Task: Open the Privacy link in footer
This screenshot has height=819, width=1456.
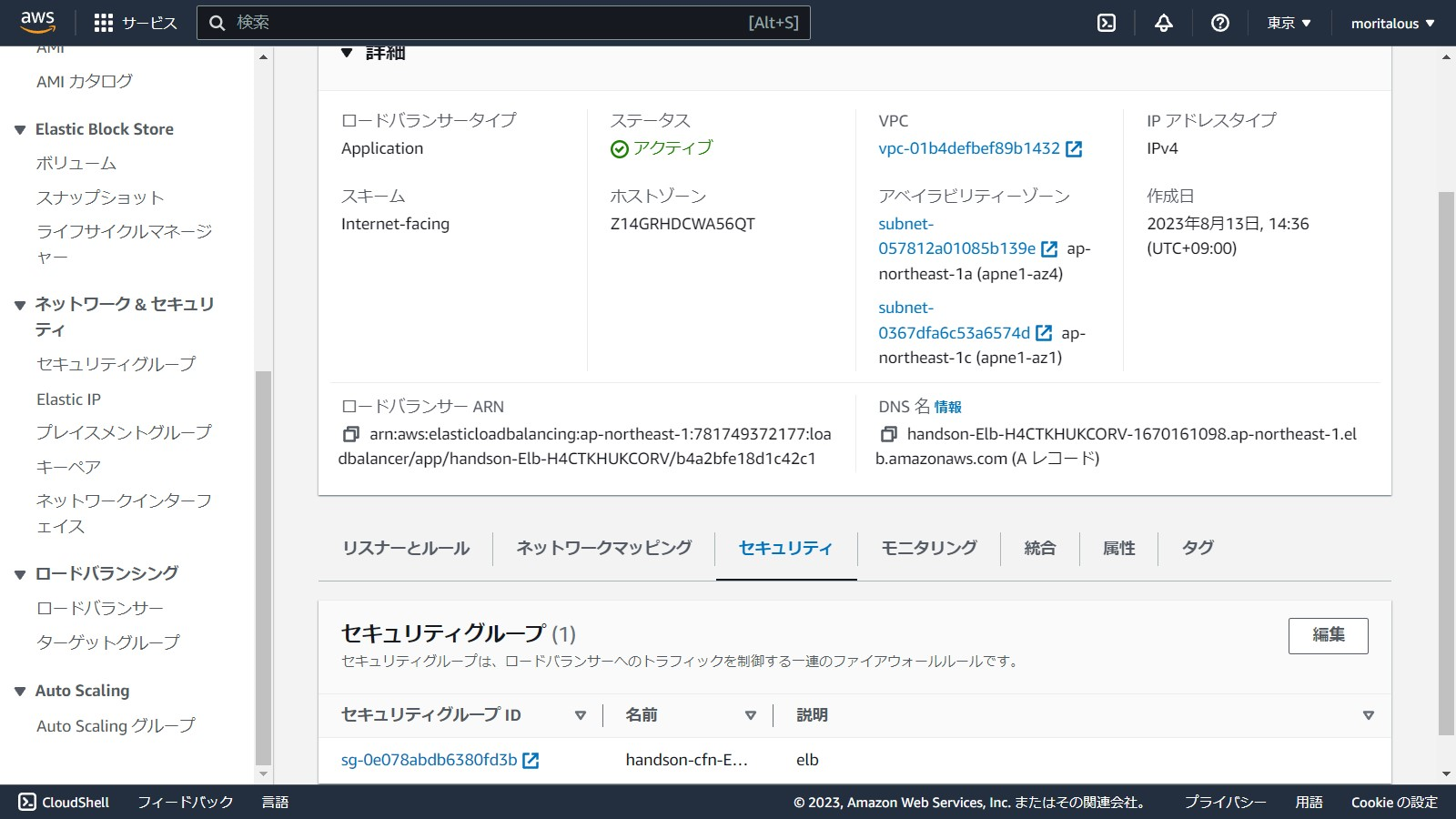Action: pyautogui.click(x=1225, y=802)
